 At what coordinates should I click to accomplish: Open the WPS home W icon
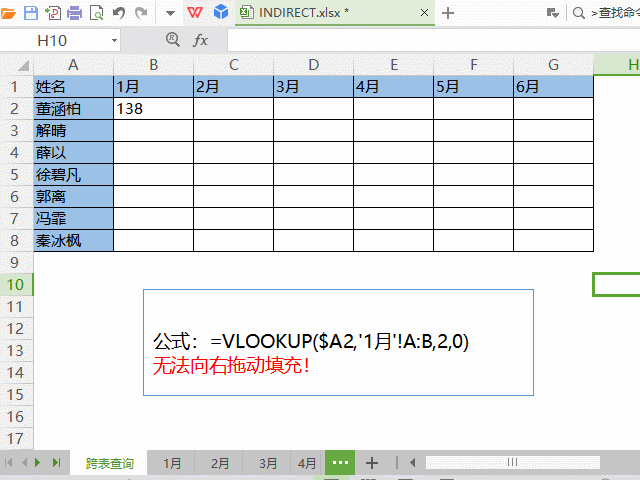[195, 13]
